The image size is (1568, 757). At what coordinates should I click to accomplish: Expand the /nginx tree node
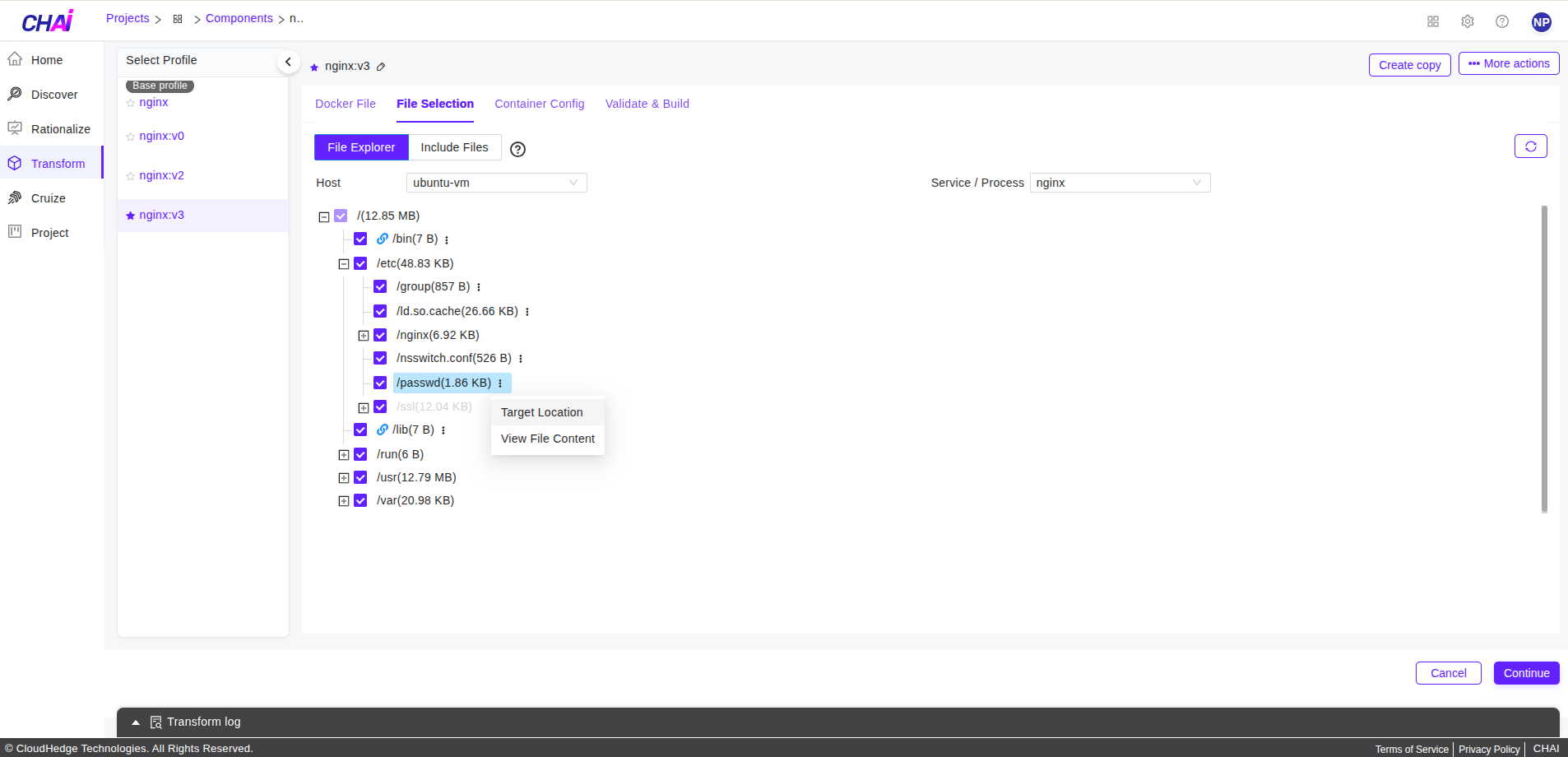coord(364,336)
